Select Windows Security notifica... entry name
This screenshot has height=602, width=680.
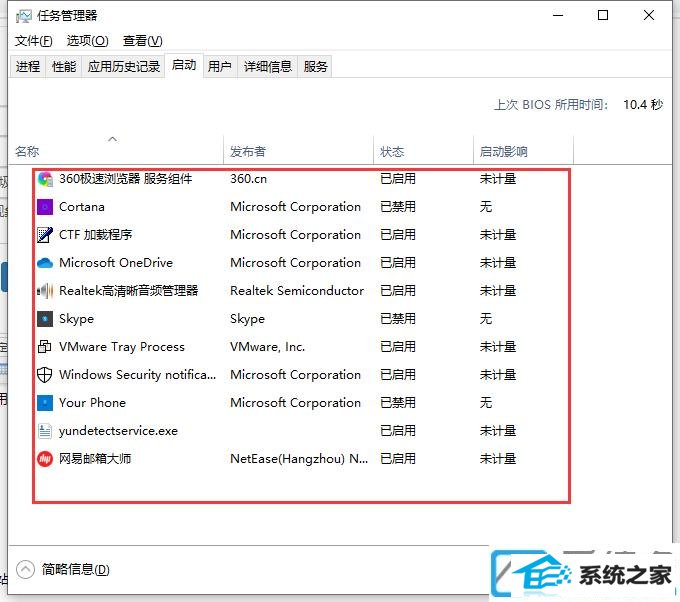[137, 375]
